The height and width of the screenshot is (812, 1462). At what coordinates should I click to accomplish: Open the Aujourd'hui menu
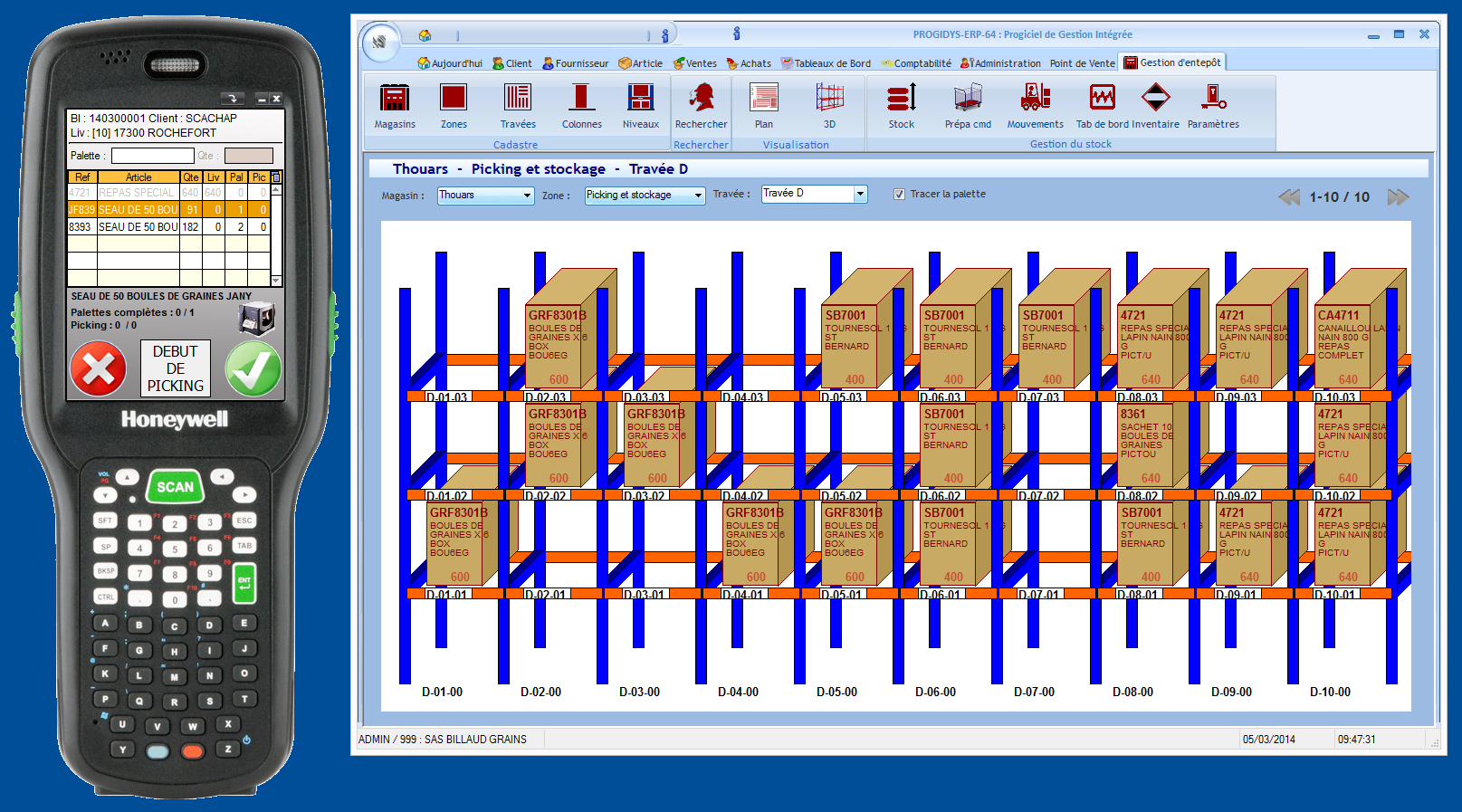450,63
